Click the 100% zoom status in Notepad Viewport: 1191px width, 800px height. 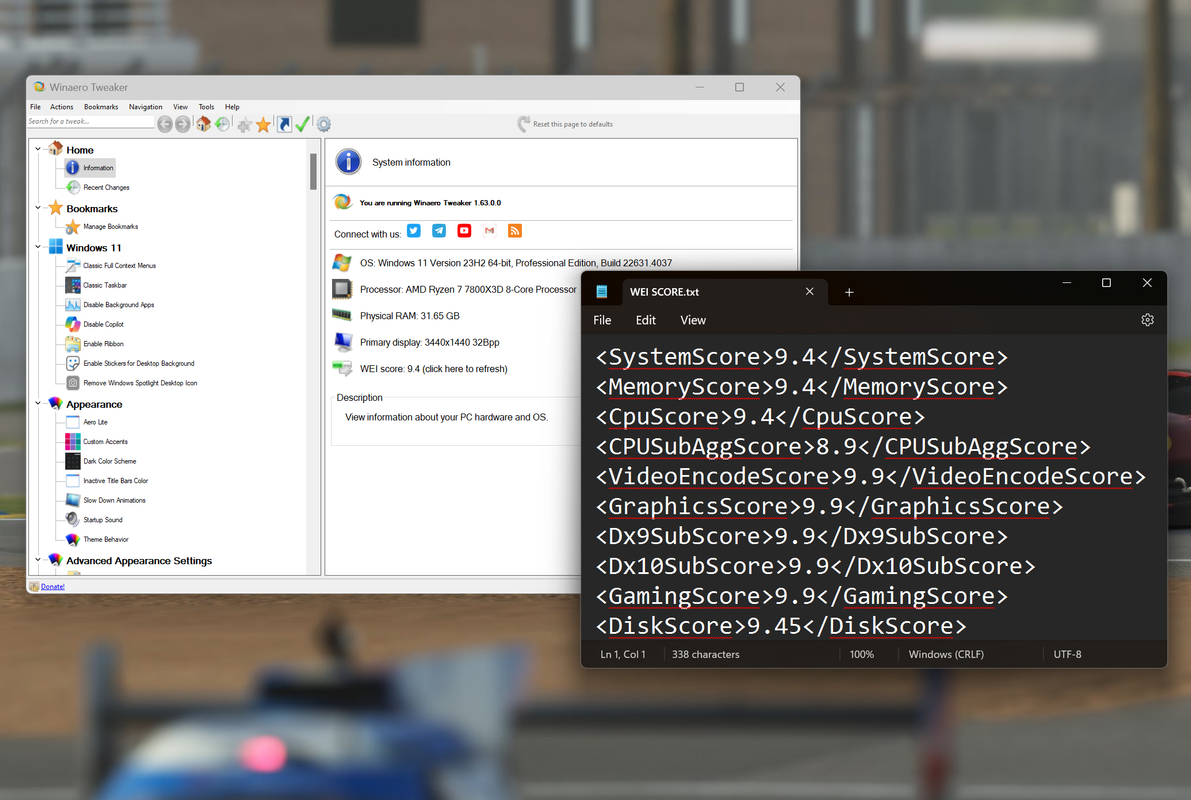click(861, 654)
